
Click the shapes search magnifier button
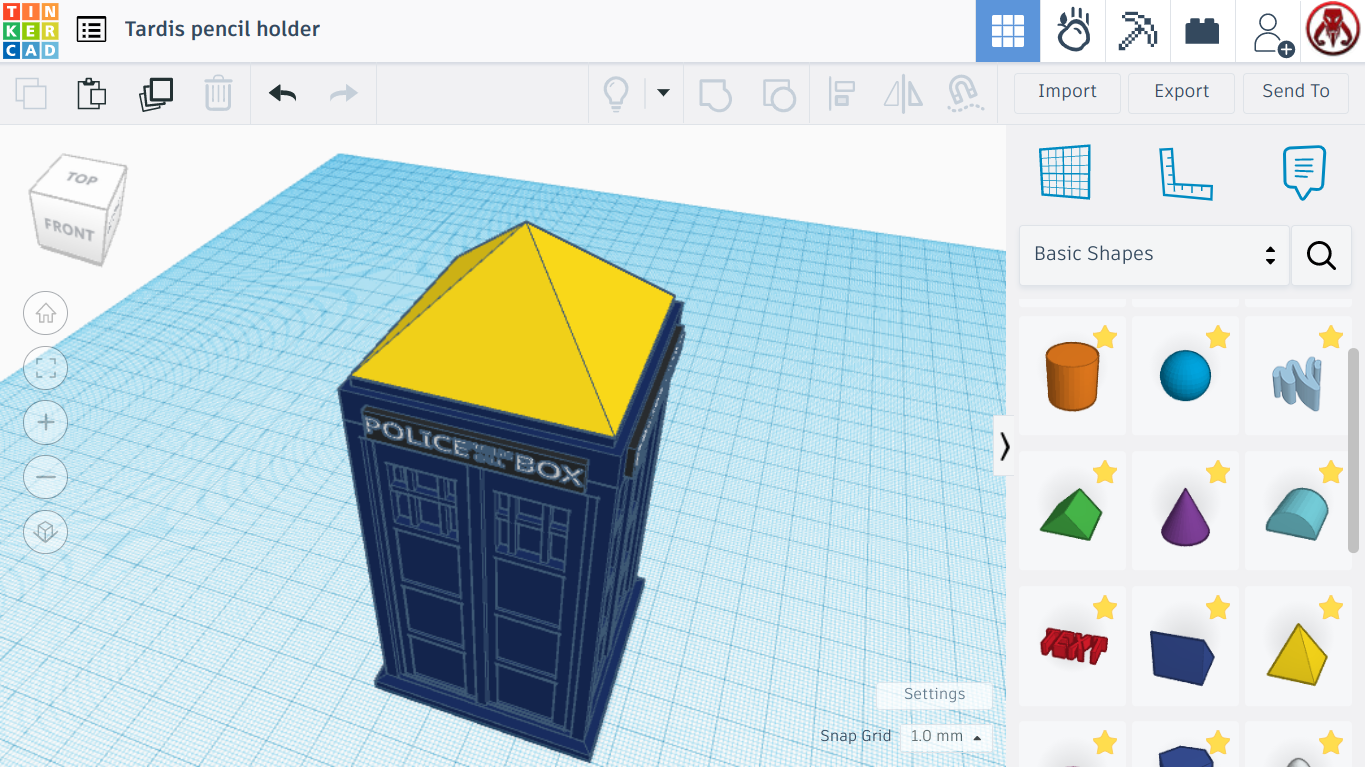click(1321, 255)
